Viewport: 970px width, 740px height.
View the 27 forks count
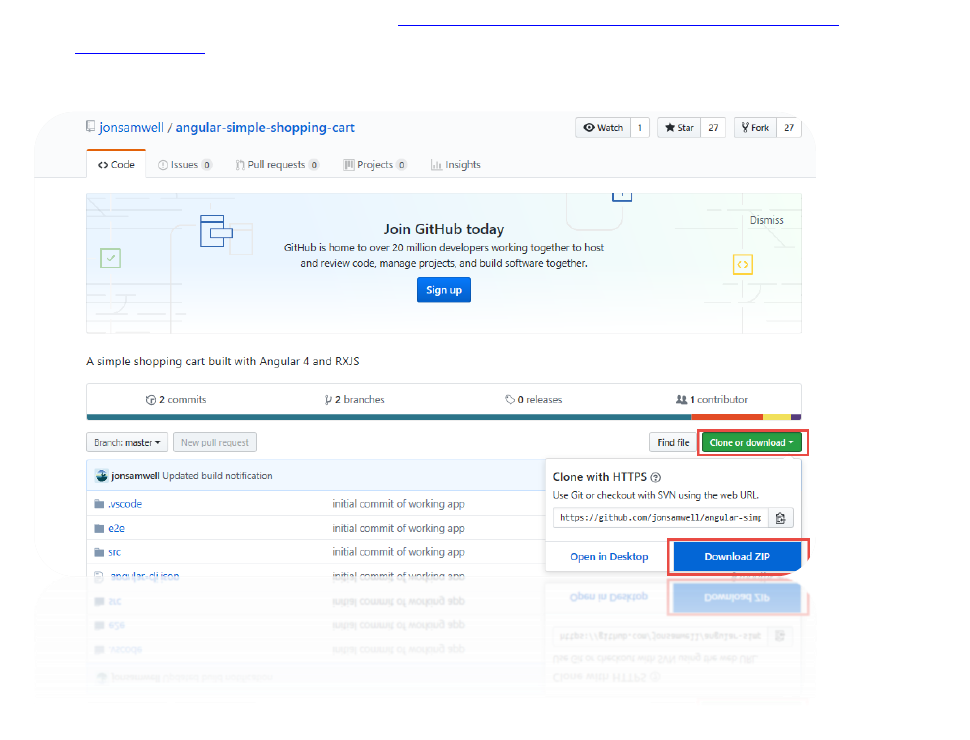click(x=789, y=127)
